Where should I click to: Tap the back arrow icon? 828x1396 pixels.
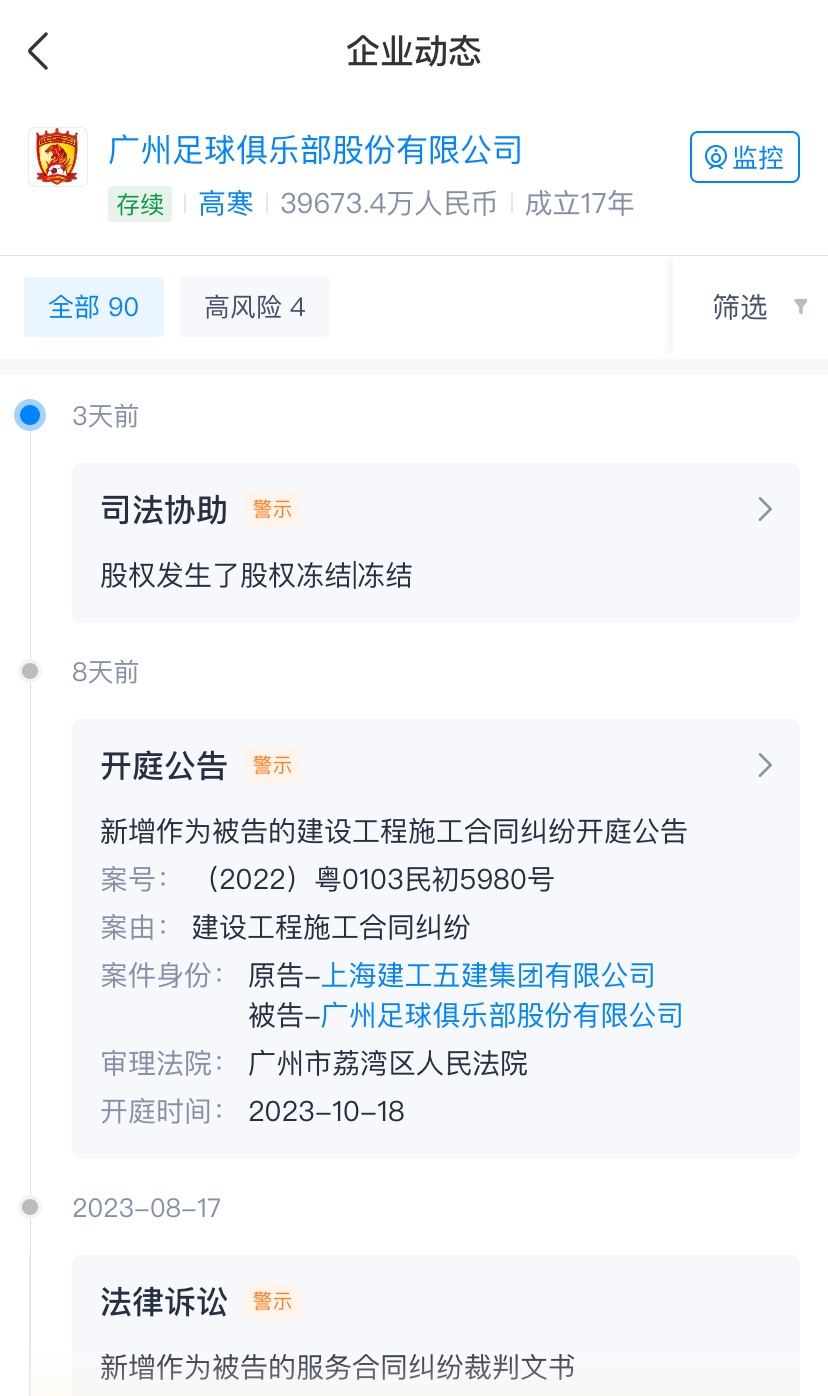click(x=38, y=51)
